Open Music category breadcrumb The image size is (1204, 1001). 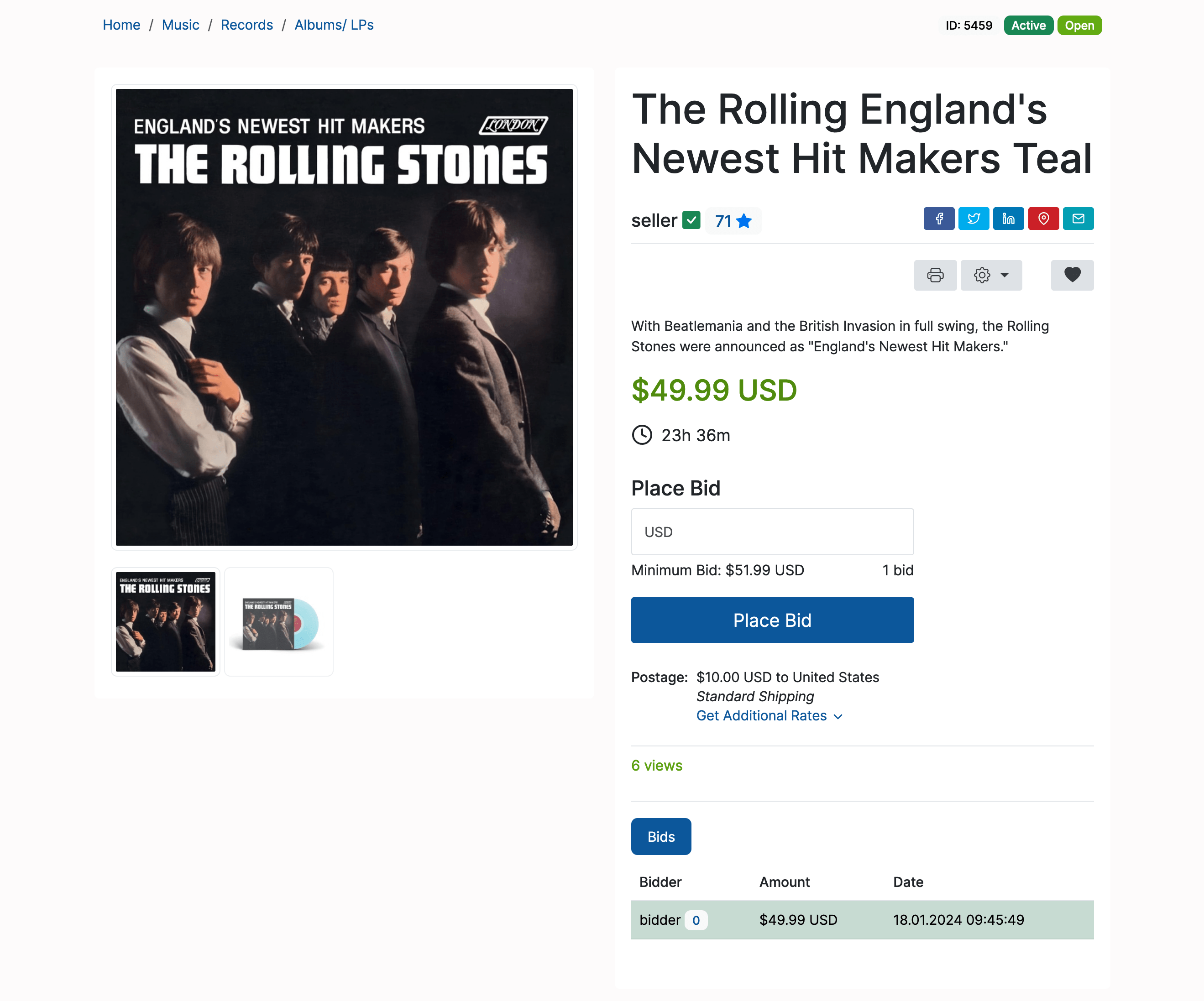click(x=180, y=25)
